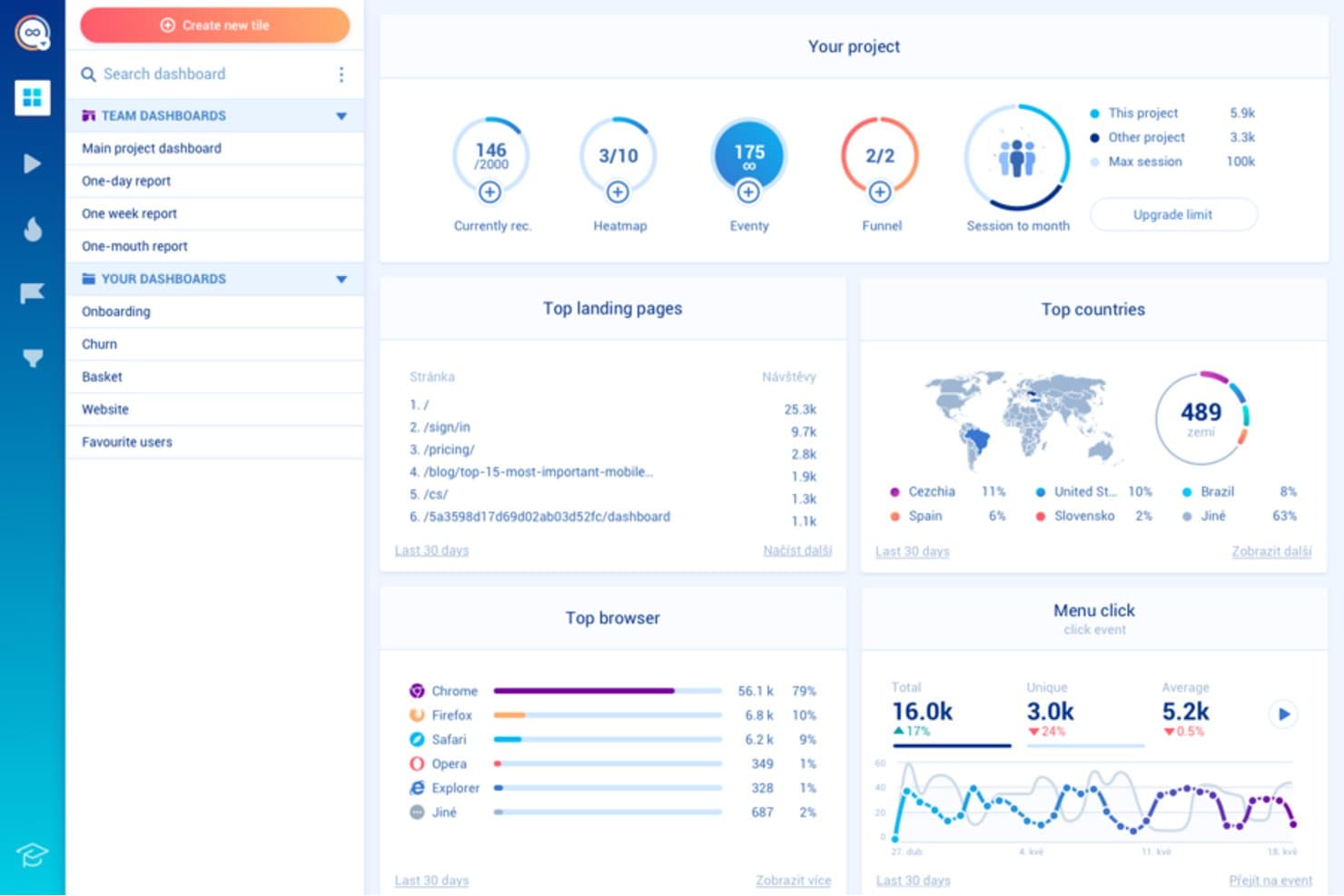The height and width of the screenshot is (896, 1344).
Task: Click the plus icon on Heatmap circle
Action: 618,192
